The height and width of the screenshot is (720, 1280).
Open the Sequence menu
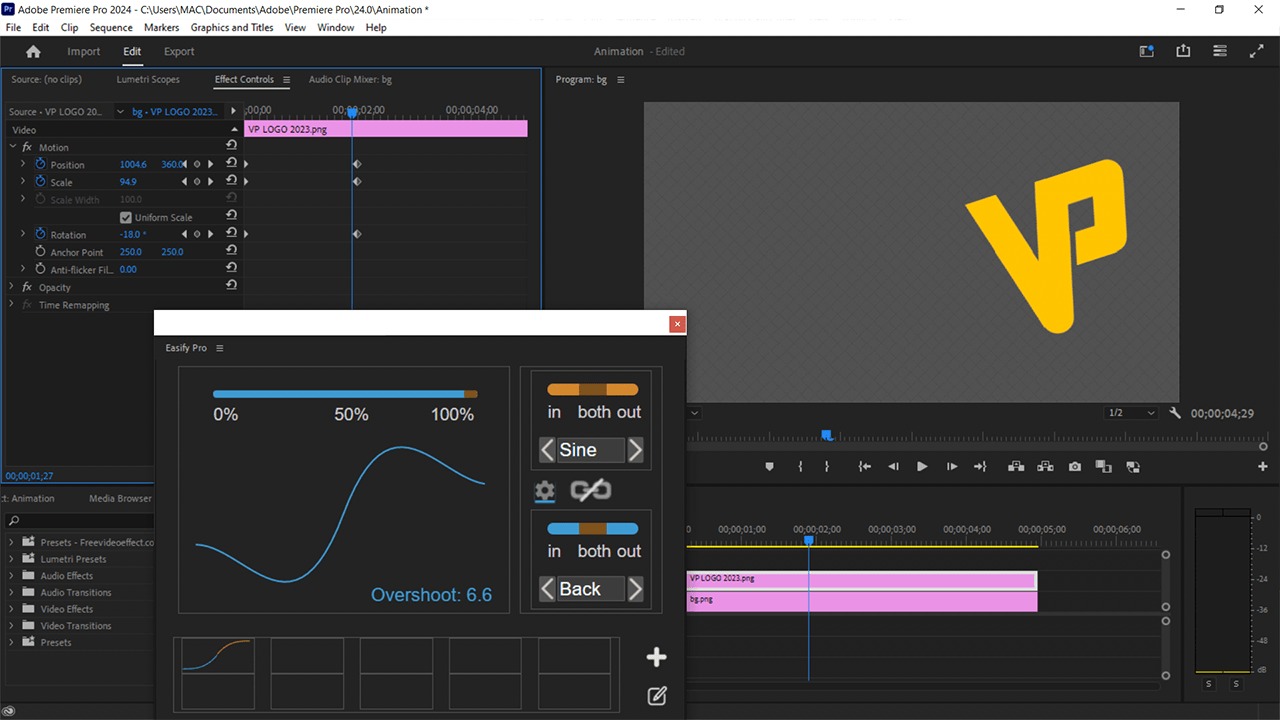110,28
